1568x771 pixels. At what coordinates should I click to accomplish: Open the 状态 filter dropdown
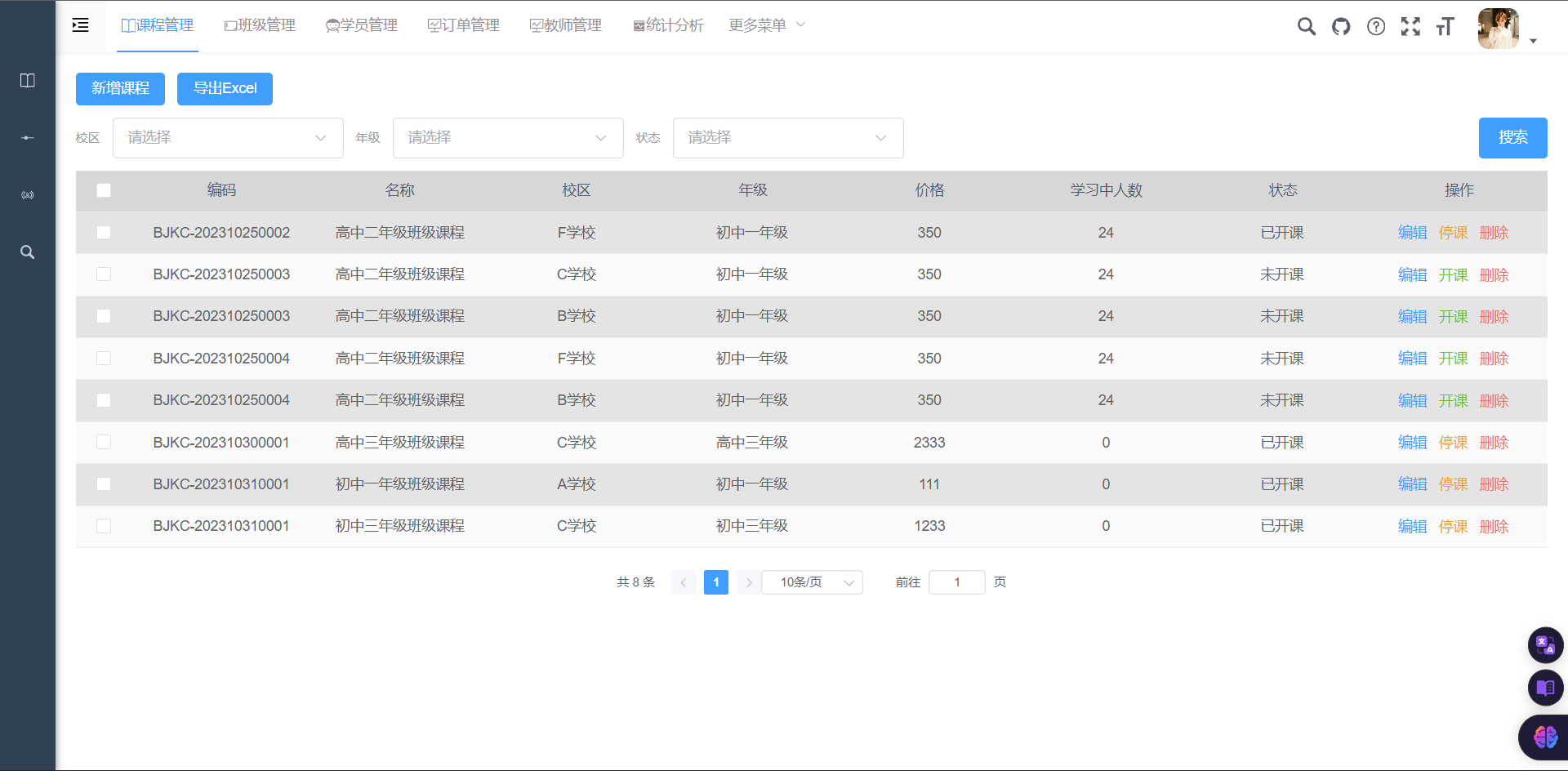coord(788,138)
